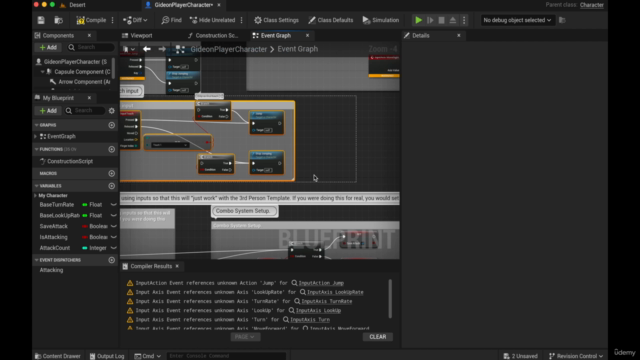Compile the blueprint

pyautogui.click(x=91, y=20)
